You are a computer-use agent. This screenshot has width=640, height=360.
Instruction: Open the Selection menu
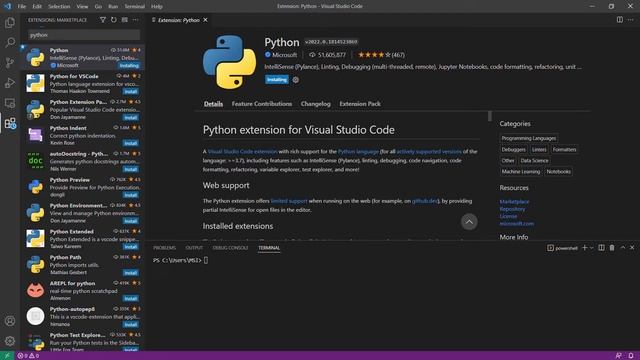(59, 7)
